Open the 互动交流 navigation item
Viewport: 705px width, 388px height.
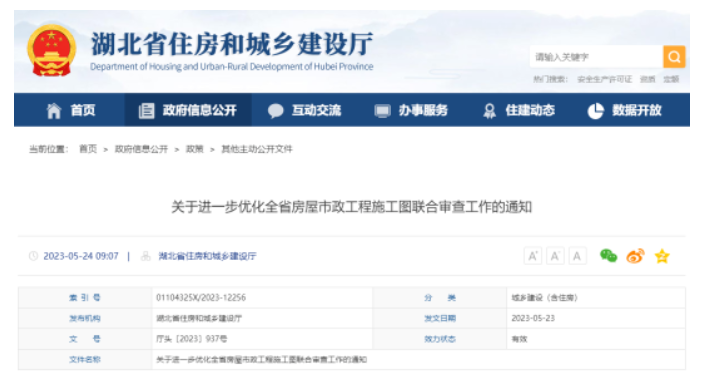click(317, 110)
